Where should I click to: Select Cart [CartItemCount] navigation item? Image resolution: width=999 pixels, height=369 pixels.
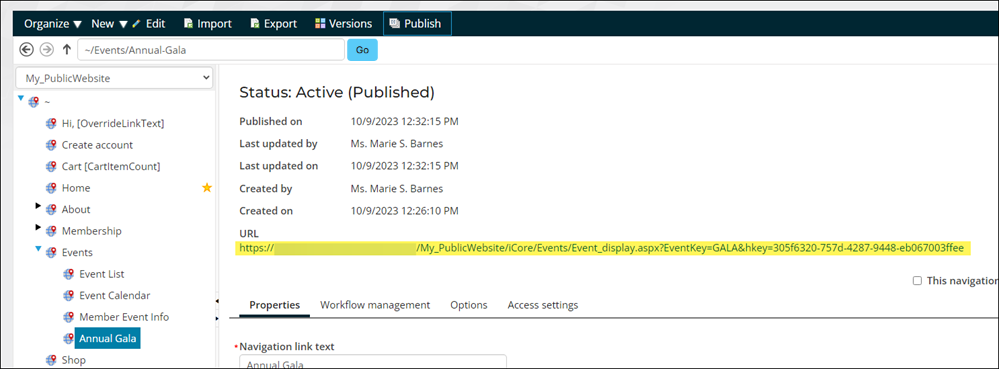(110, 166)
